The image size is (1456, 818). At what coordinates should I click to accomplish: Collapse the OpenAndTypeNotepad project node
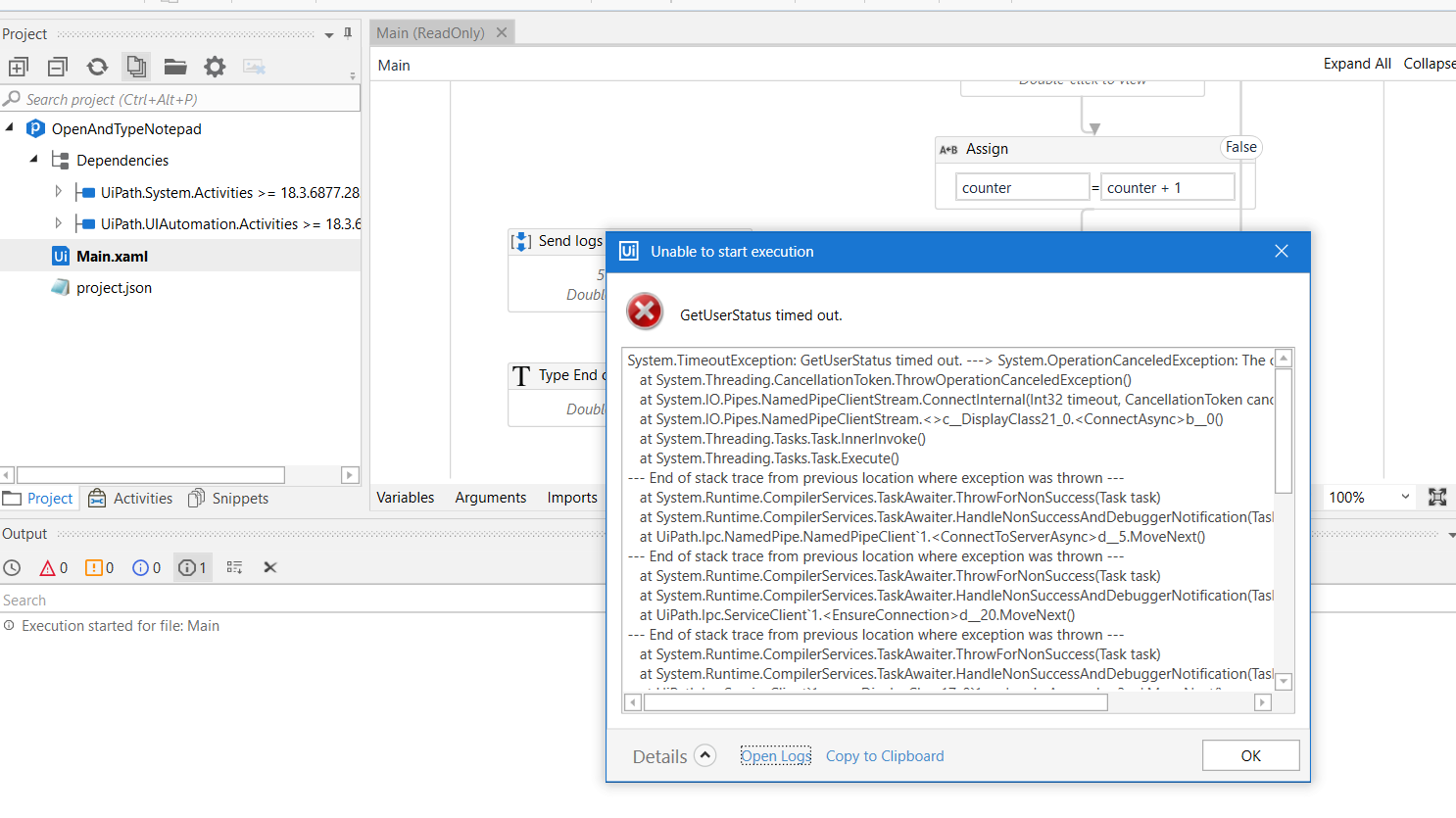10,128
